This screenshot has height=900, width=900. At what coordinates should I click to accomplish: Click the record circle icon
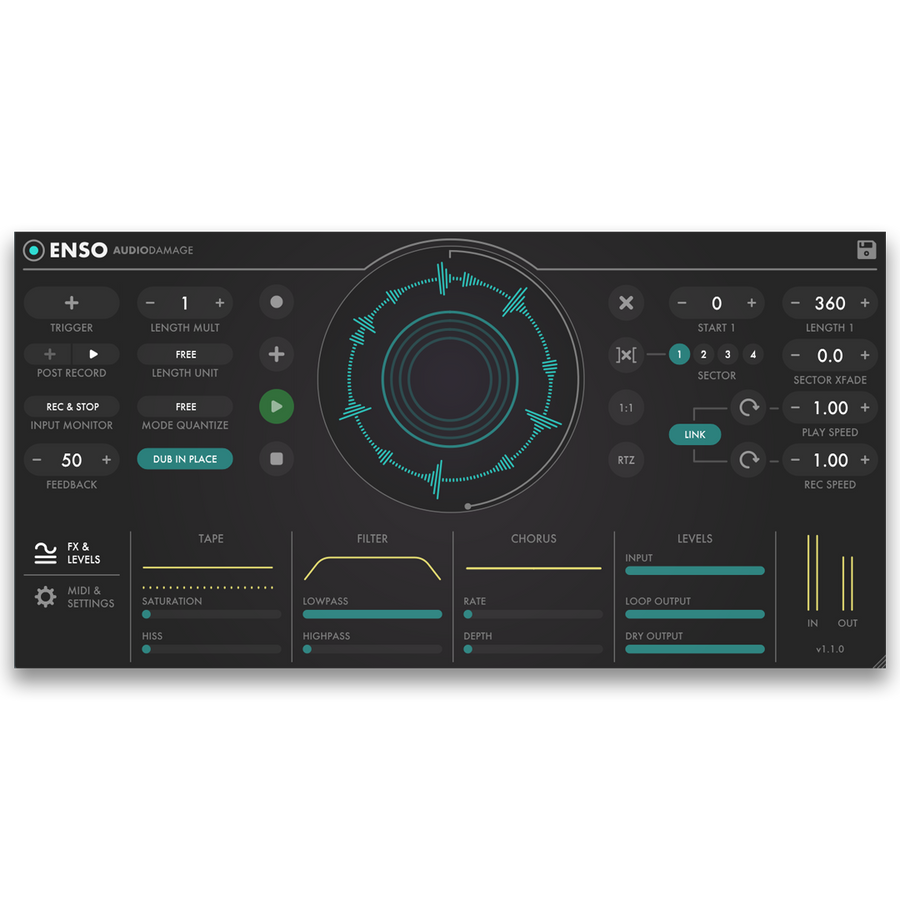[x=276, y=301]
